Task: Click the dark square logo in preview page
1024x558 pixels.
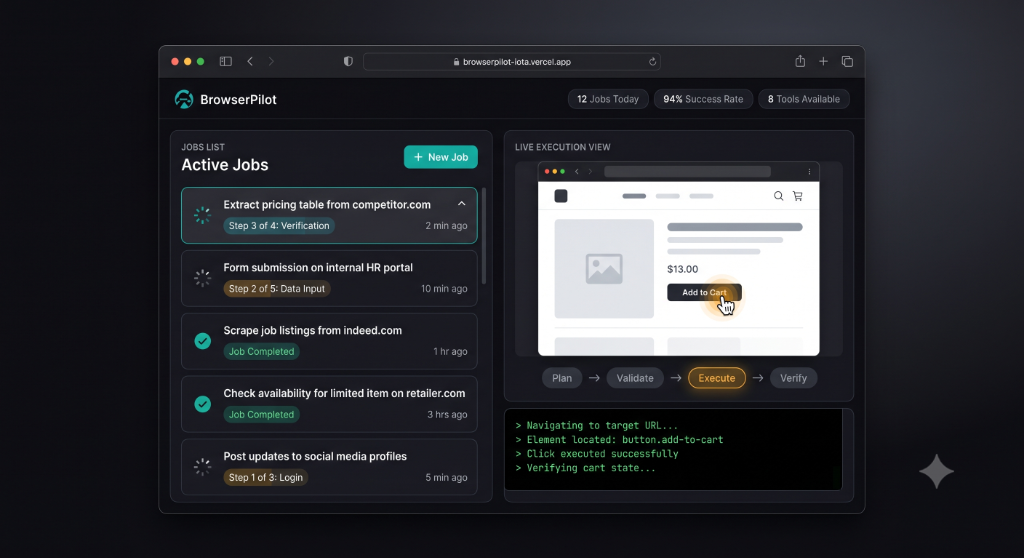Action: pyautogui.click(x=561, y=196)
